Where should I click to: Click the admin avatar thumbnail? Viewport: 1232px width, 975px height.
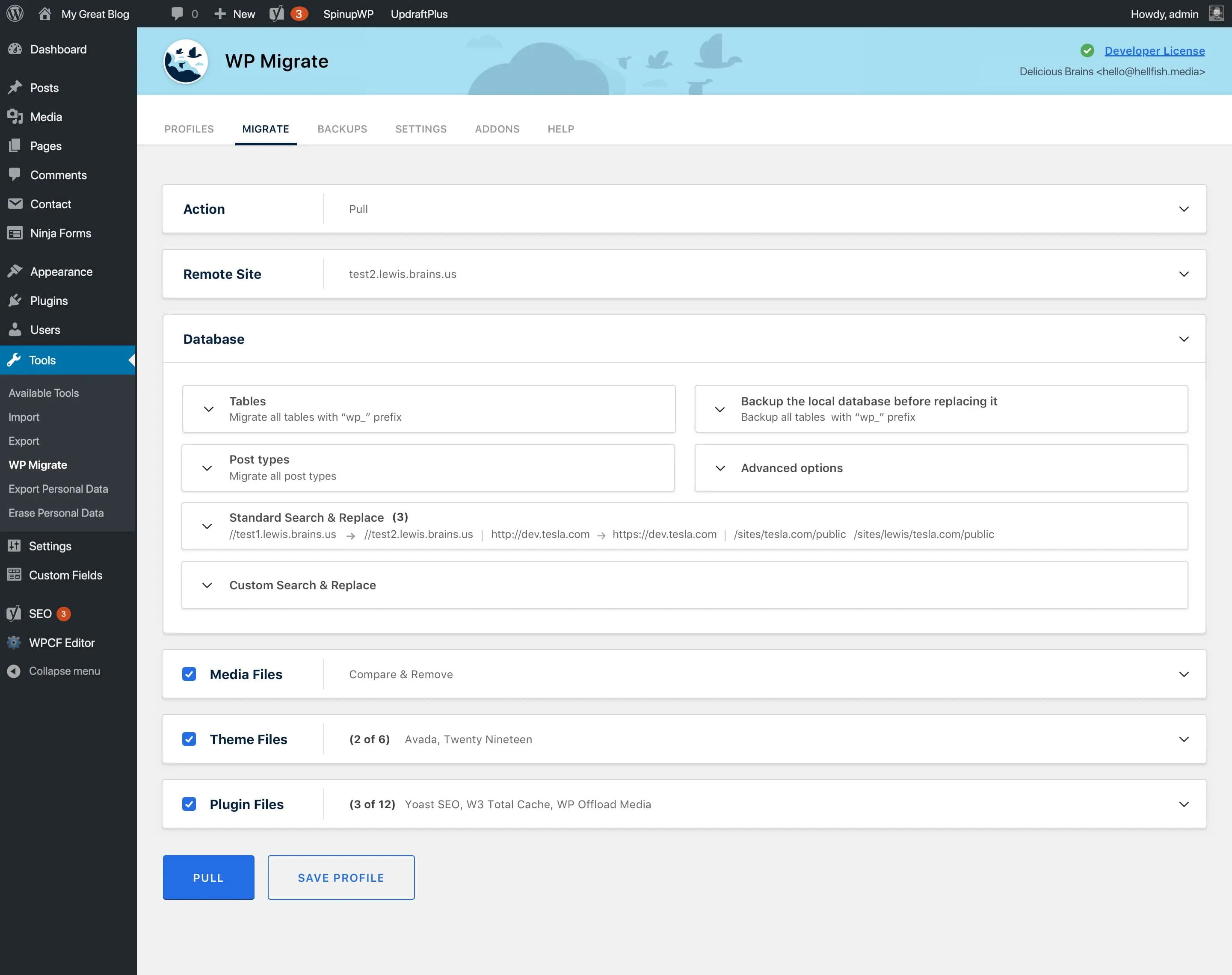tap(1216, 14)
